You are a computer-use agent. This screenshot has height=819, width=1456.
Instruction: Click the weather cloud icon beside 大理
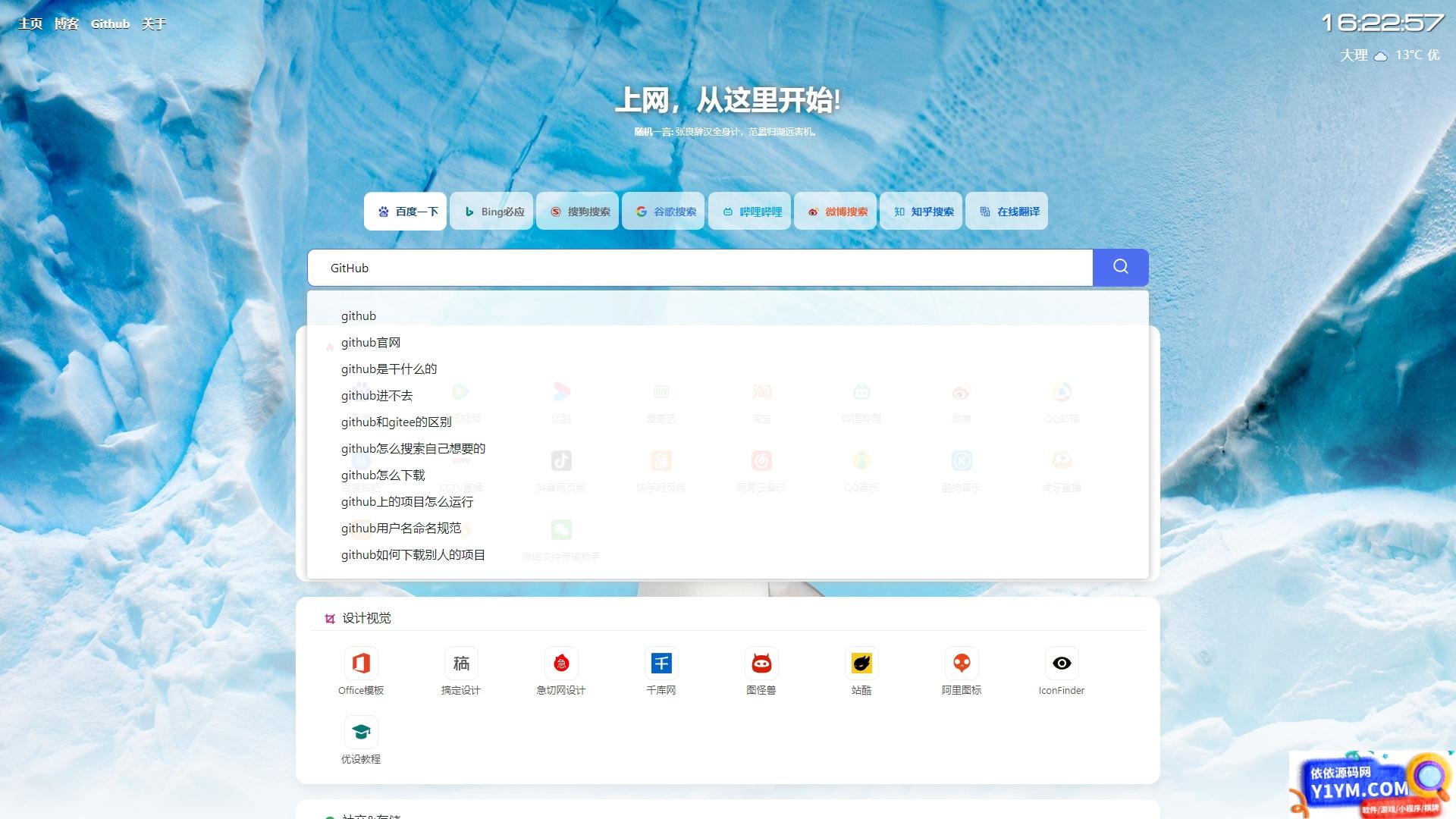[x=1381, y=55]
